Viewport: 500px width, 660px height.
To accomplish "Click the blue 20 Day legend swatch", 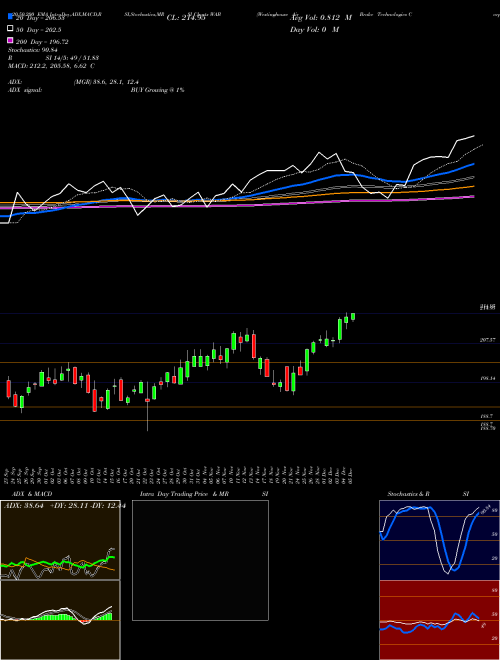I will coord(10,16).
